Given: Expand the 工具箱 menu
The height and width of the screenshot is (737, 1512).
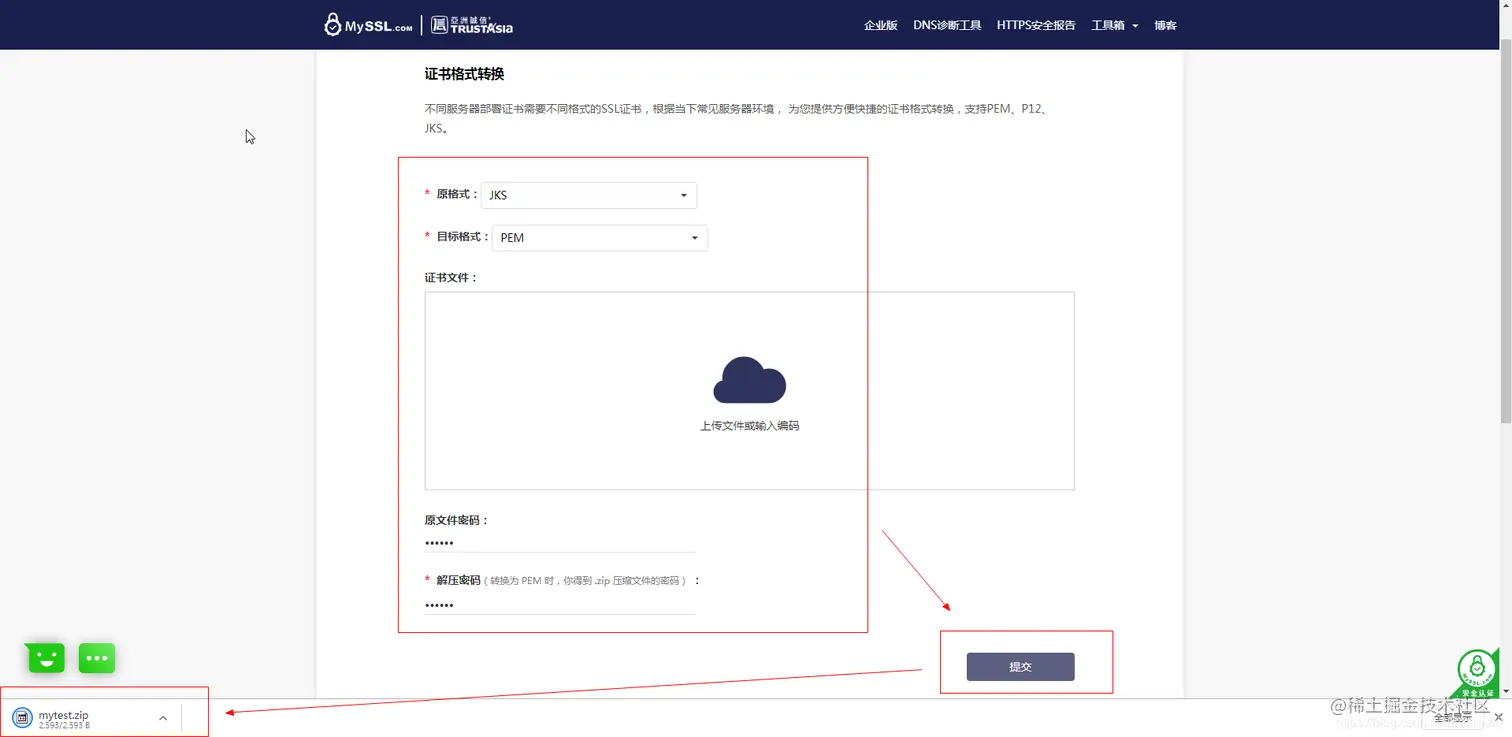Looking at the screenshot, I should point(1114,25).
